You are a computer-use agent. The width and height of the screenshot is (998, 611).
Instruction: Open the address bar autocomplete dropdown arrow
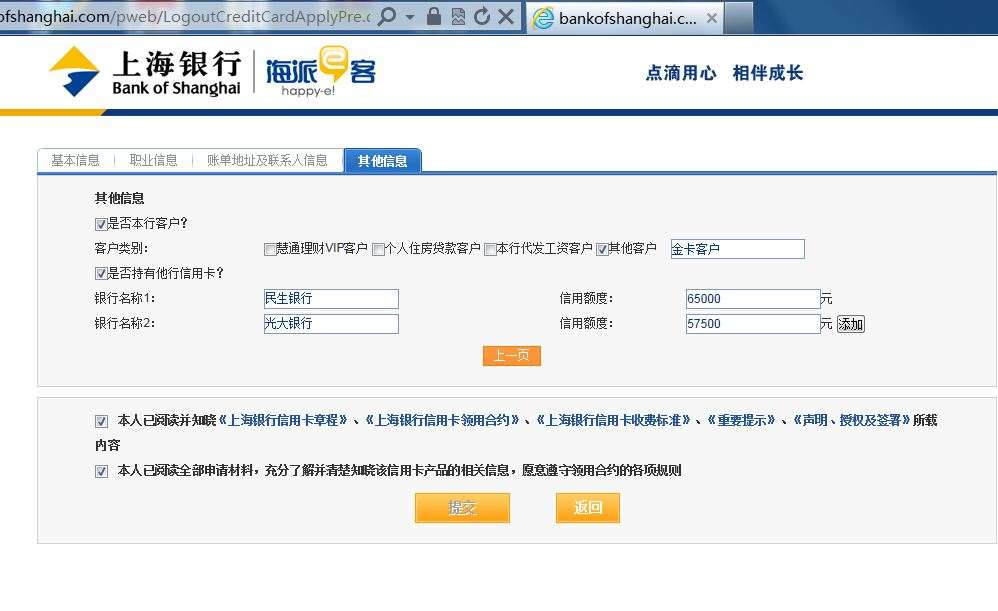[x=410, y=17]
